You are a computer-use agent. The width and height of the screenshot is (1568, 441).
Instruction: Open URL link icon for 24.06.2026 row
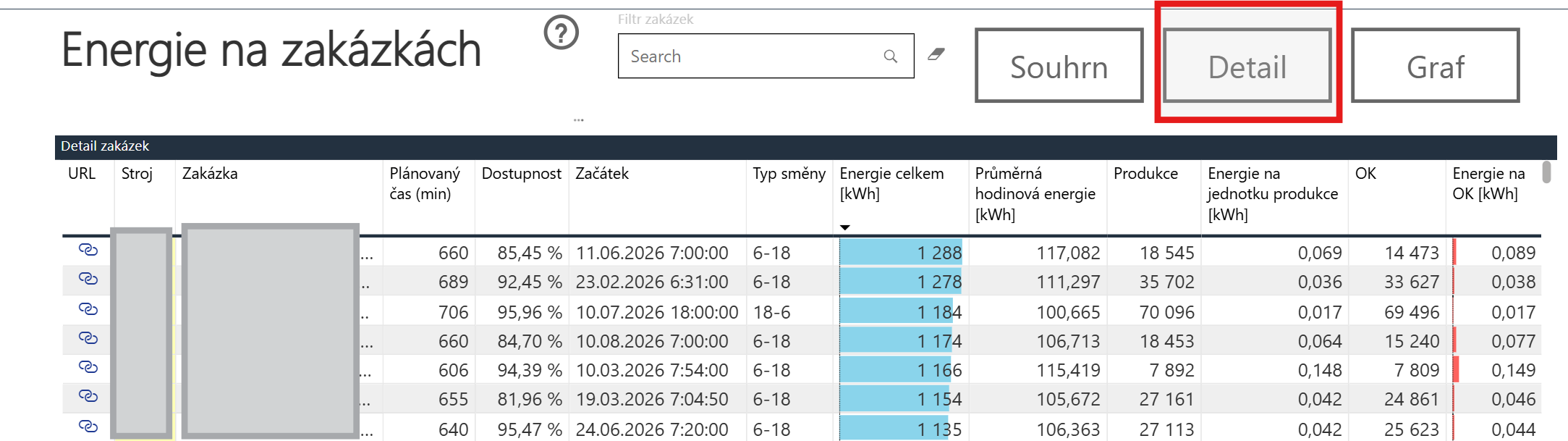[88, 427]
